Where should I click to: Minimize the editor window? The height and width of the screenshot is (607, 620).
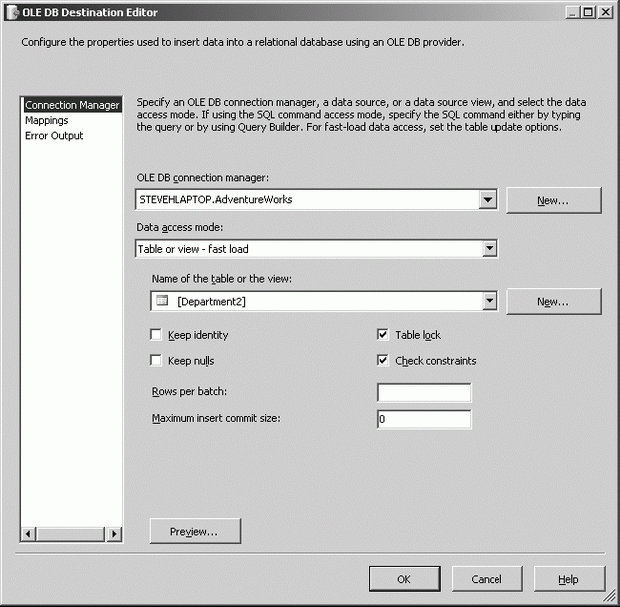point(572,13)
